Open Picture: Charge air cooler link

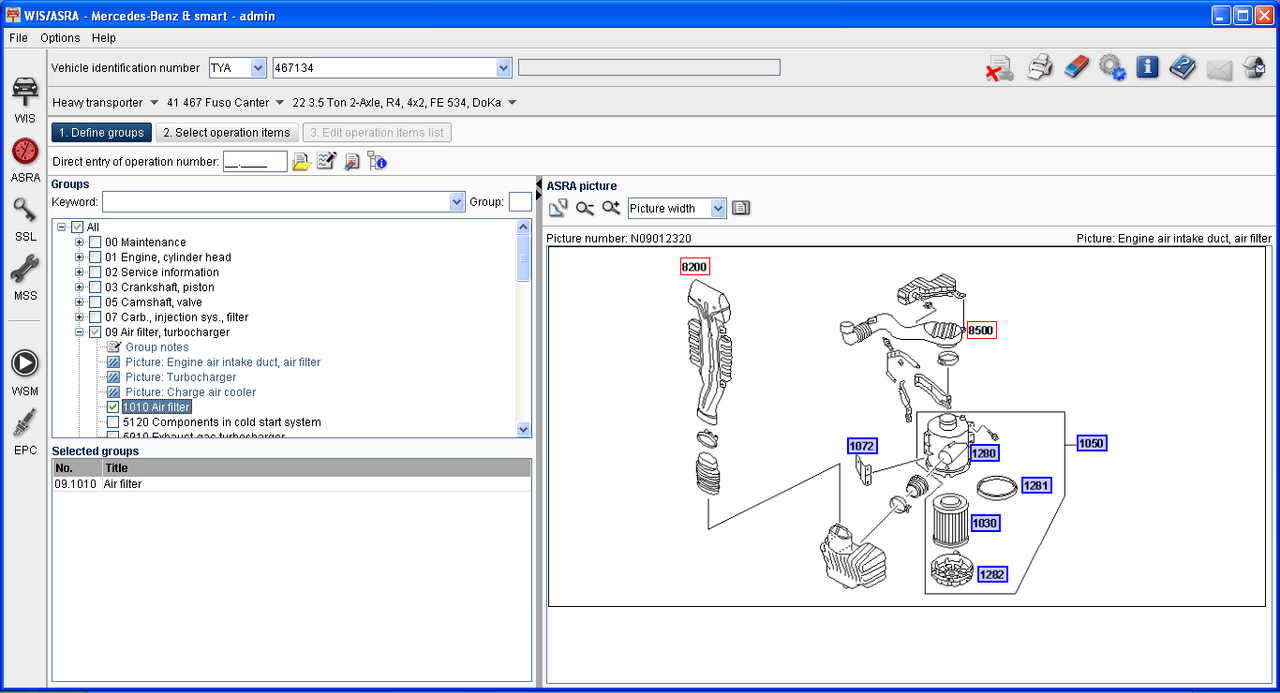pos(190,392)
